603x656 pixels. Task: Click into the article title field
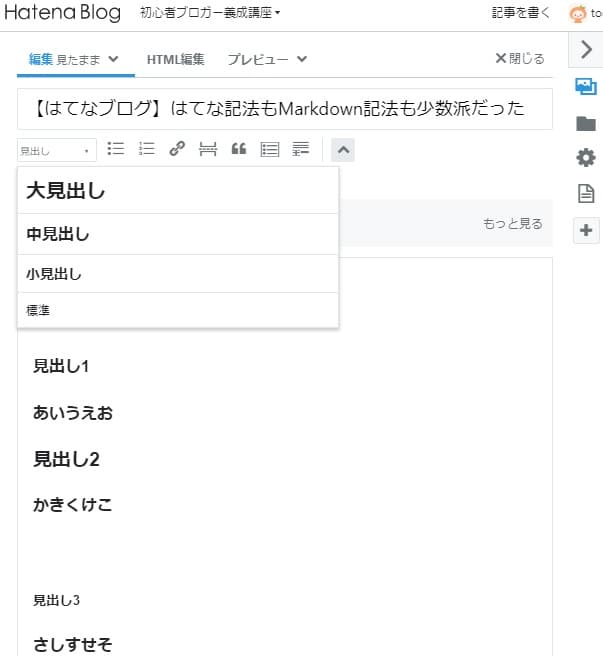(285, 109)
